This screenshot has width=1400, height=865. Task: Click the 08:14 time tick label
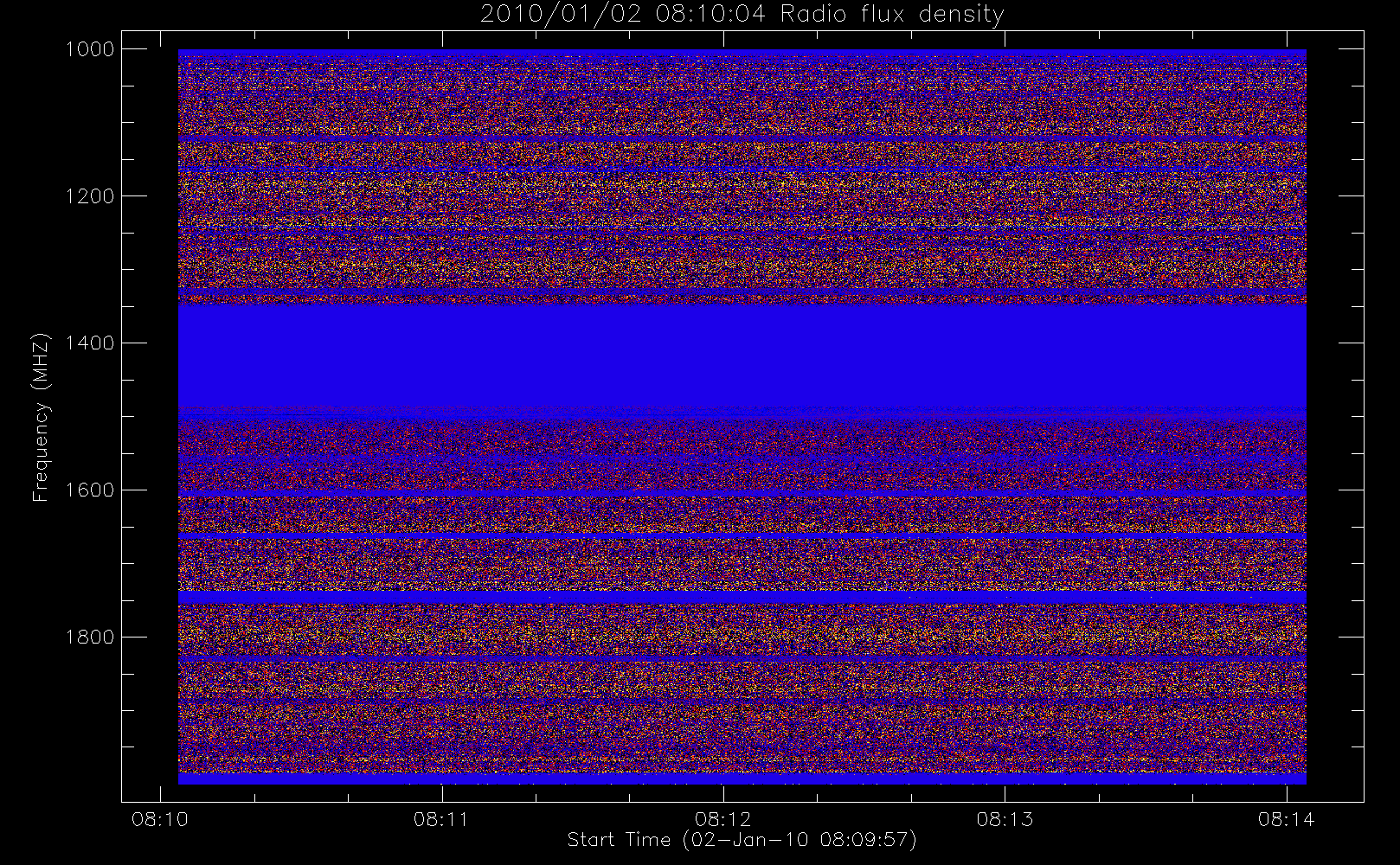[x=1287, y=819]
